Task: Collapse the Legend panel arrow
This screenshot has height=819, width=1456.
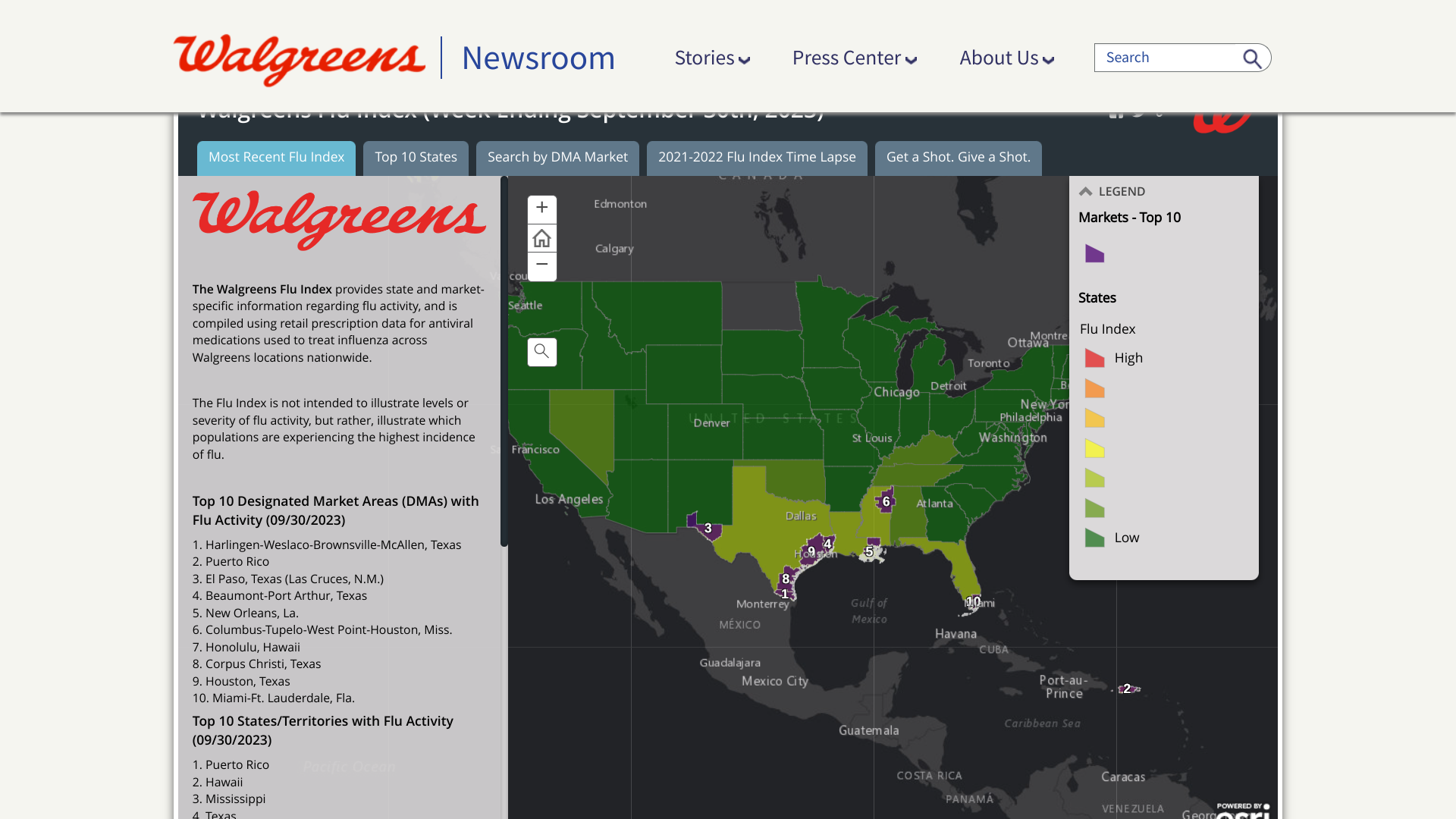Action: [x=1086, y=192]
